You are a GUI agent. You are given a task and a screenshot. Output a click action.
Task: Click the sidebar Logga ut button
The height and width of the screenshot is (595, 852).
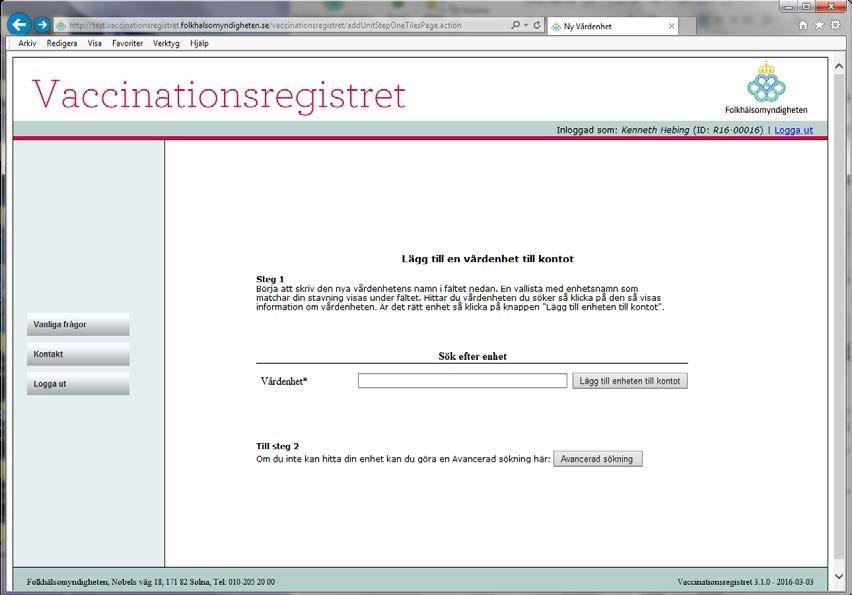coord(78,384)
